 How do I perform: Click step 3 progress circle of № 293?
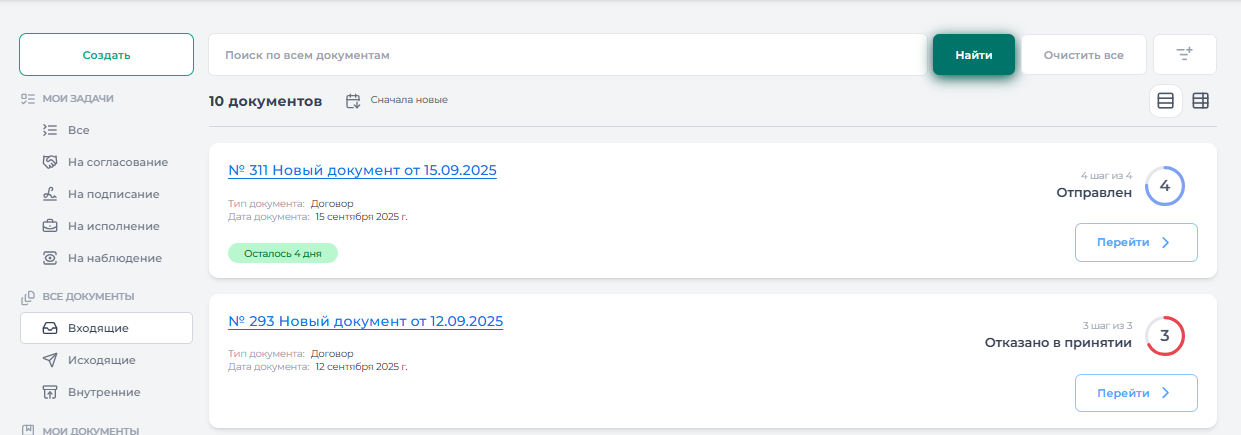point(1164,336)
